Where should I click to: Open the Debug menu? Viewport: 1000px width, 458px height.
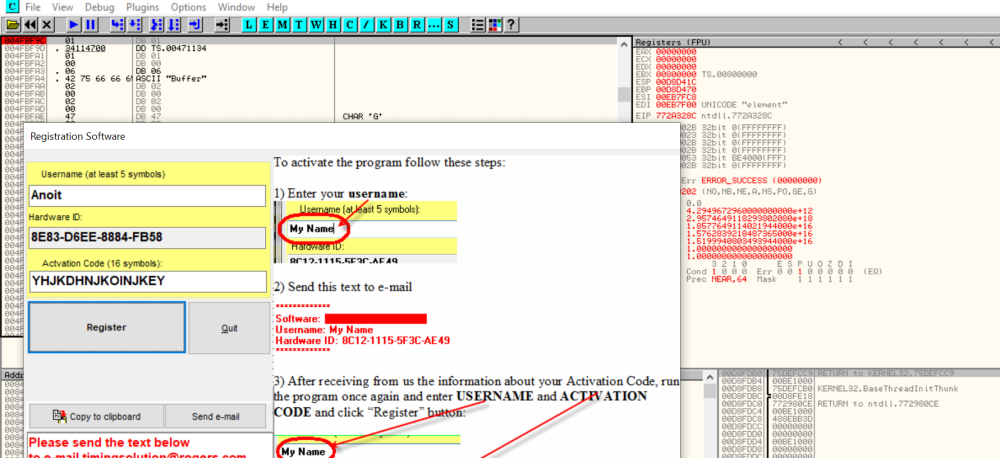point(110,7)
